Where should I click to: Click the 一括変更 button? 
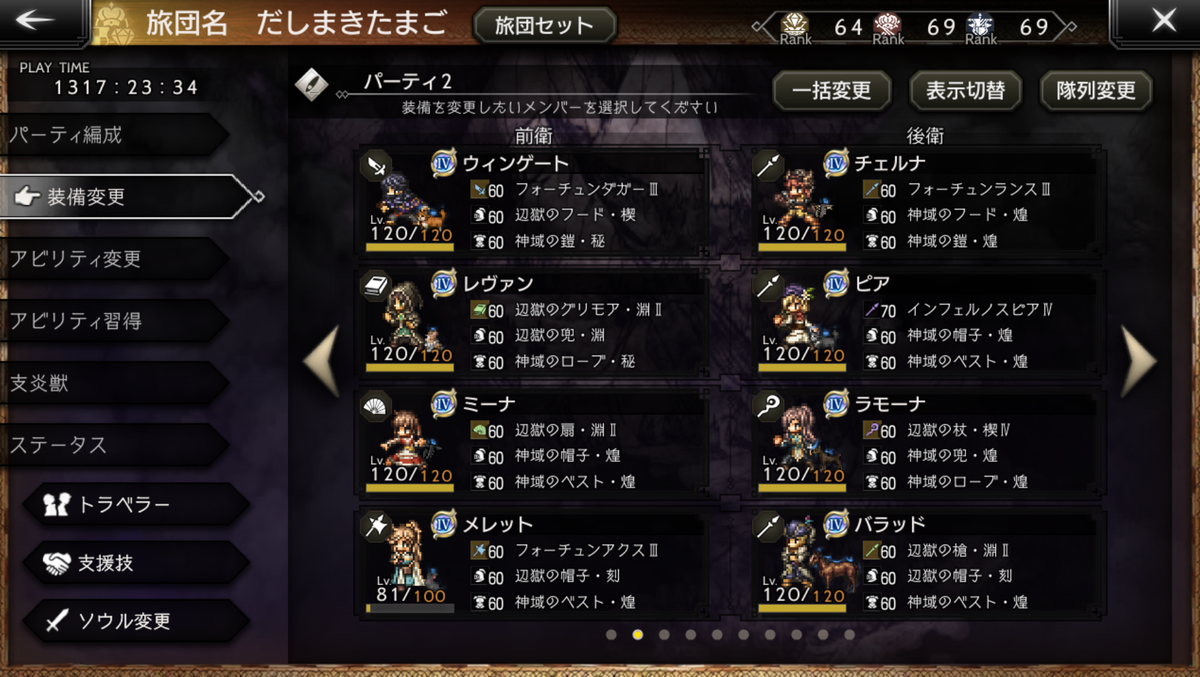(x=832, y=91)
